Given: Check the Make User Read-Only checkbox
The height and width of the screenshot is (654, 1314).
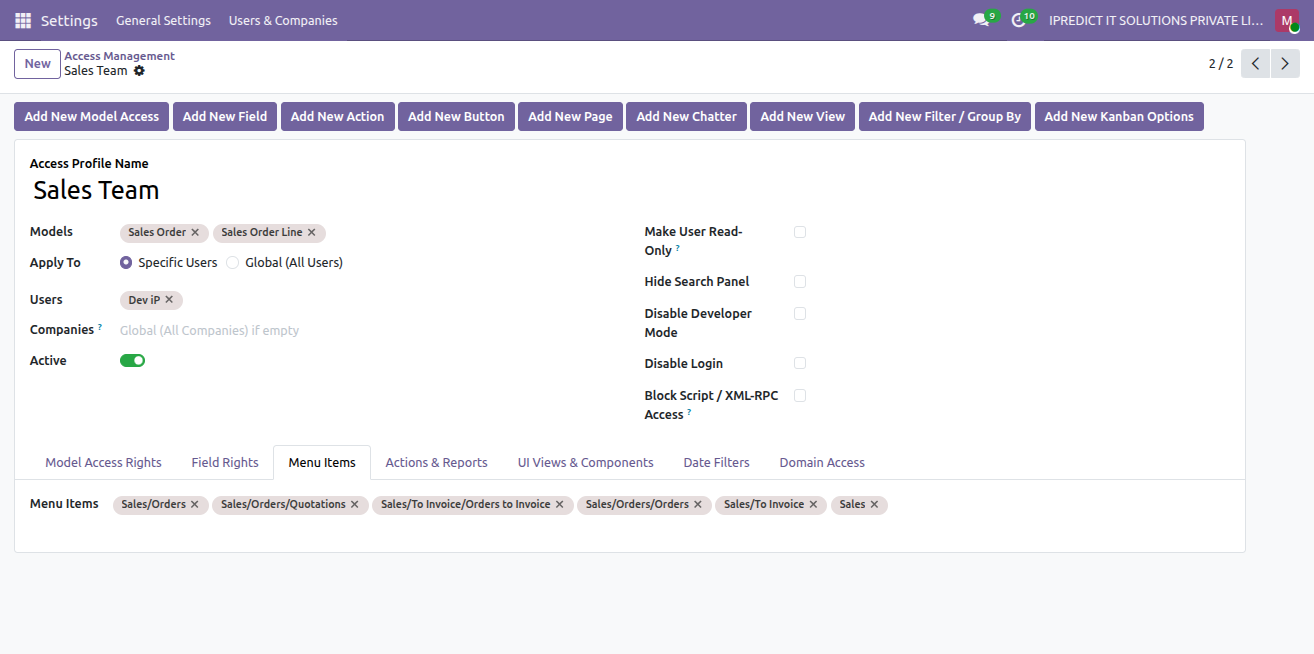Looking at the screenshot, I should (x=800, y=232).
